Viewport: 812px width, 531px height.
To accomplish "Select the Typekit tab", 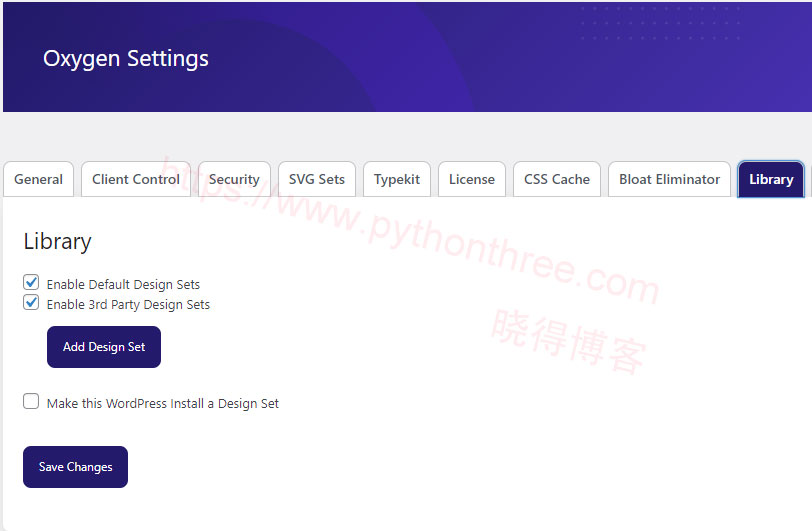I will point(397,179).
